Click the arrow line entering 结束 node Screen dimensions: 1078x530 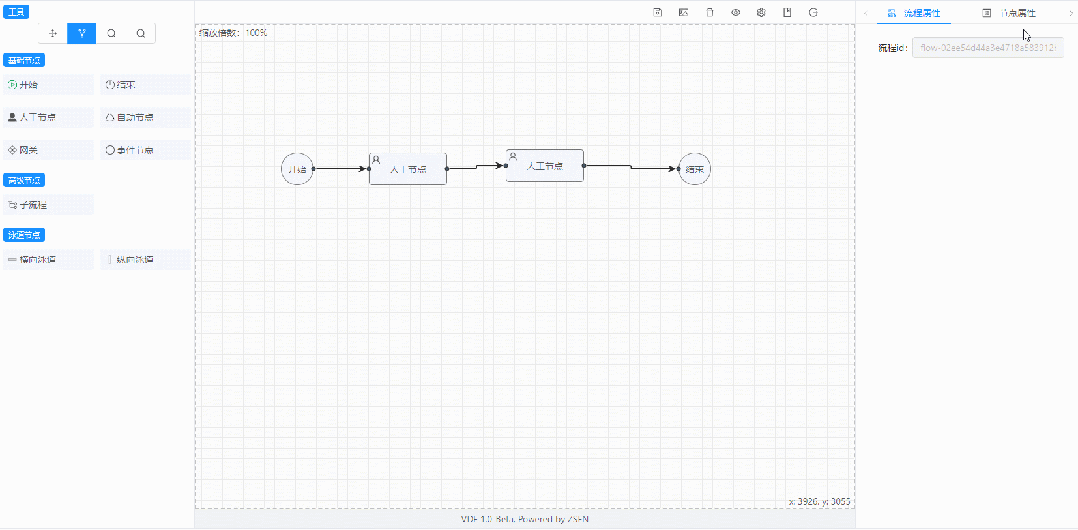[x=630, y=167]
